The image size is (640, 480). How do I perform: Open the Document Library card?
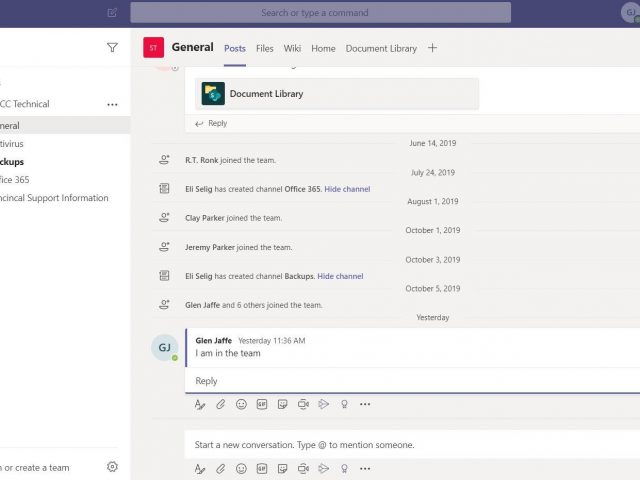337,93
